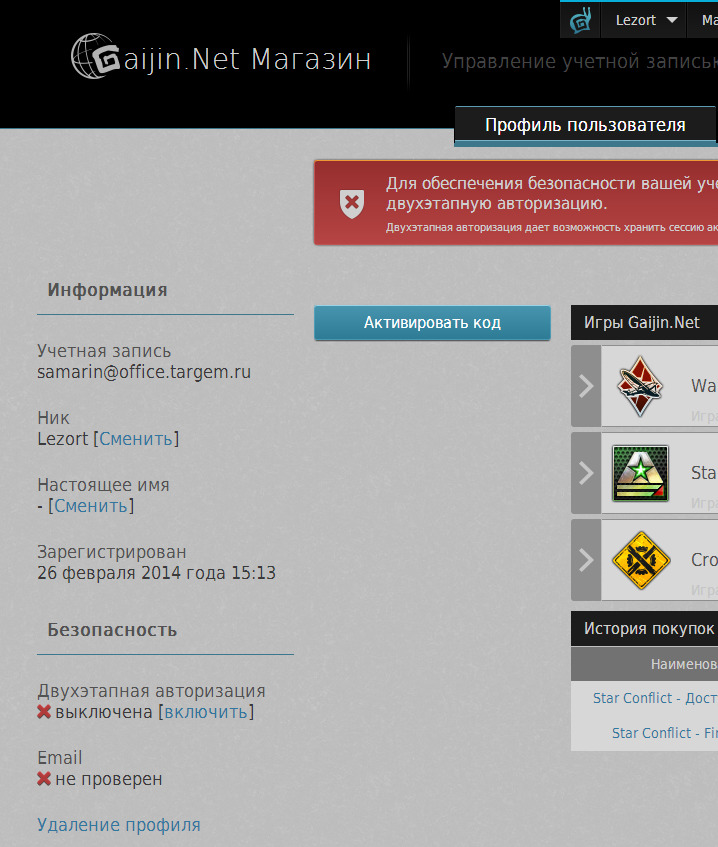The width and height of the screenshot is (718, 847).
Task: Click the История покупок panel header
Action: coord(645,629)
